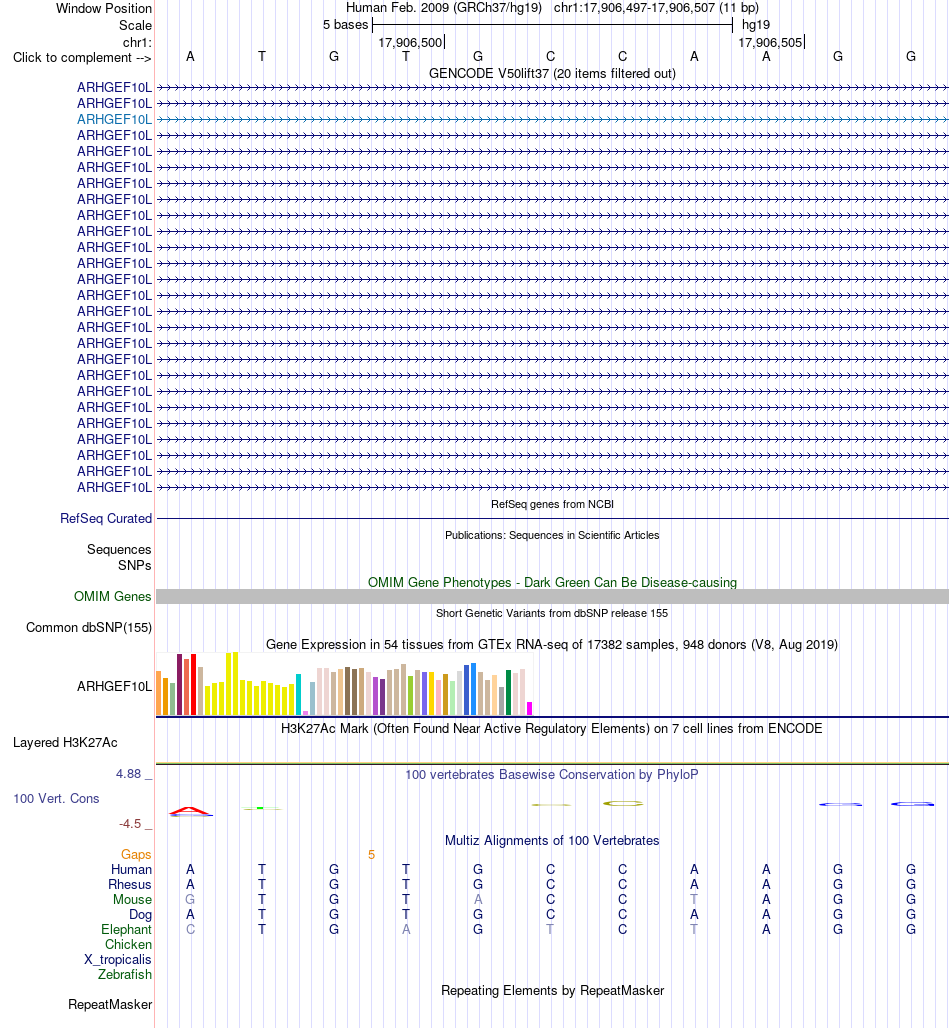Click the 17,906,500 coordinate marker
This screenshot has height=1028, width=950.
pos(410,43)
